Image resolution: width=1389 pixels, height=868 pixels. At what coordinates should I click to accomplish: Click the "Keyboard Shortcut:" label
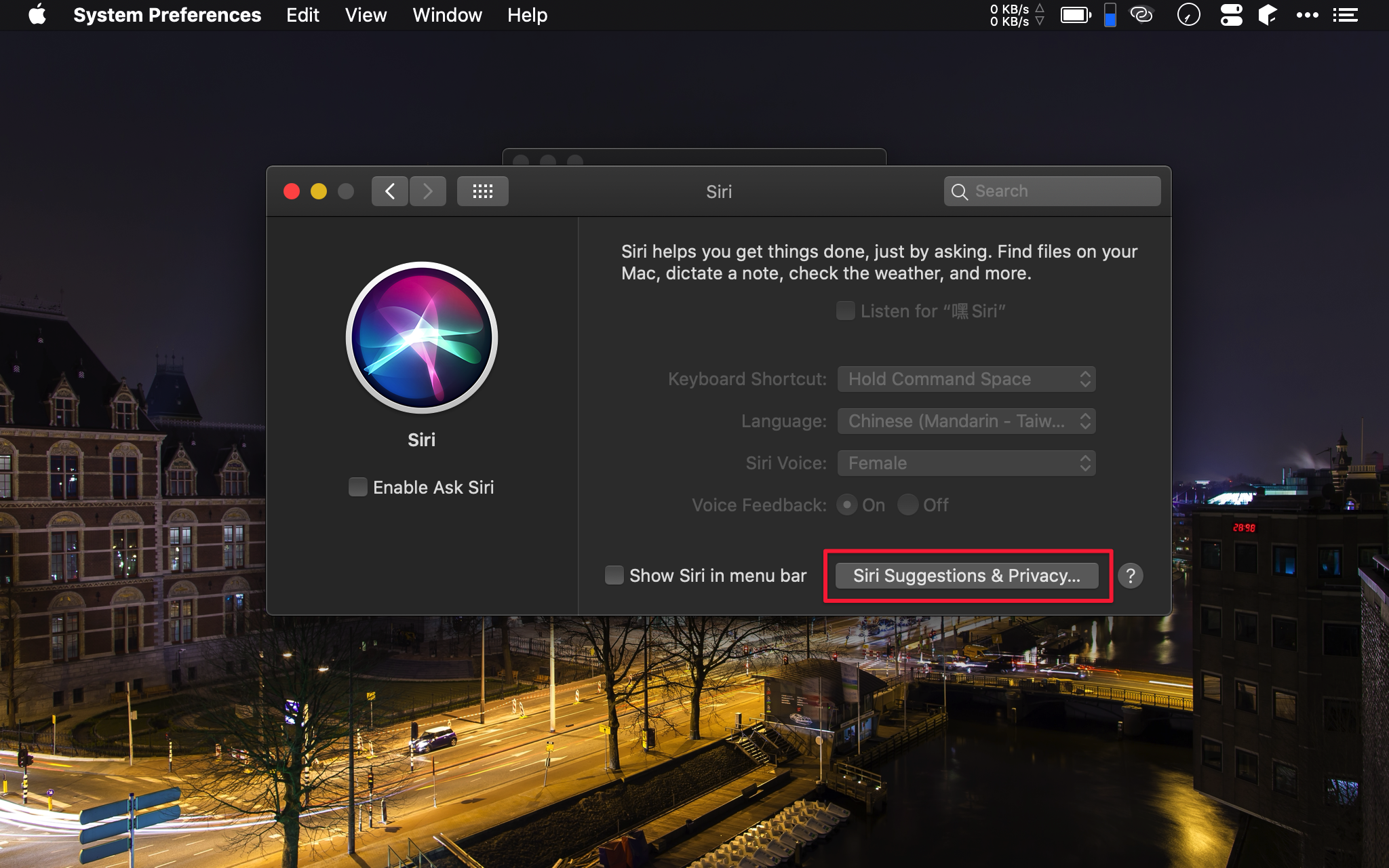[x=747, y=379]
